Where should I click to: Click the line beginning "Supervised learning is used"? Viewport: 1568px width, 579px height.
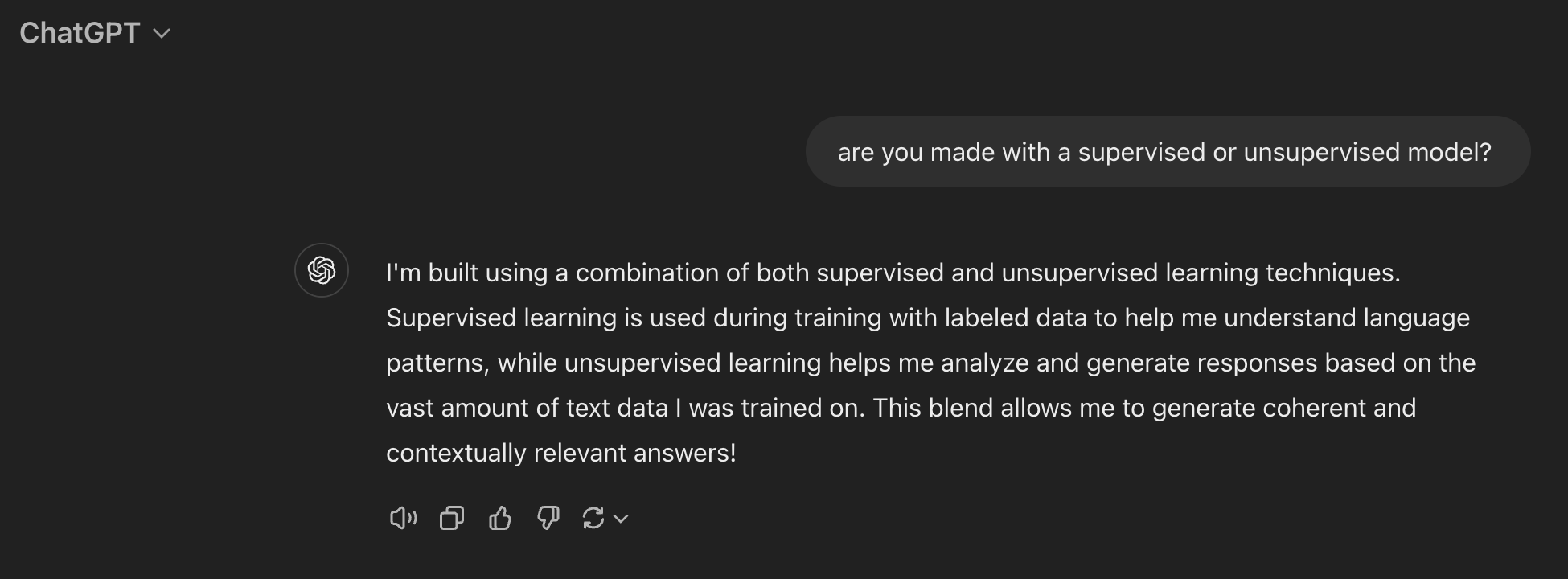[x=927, y=318]
